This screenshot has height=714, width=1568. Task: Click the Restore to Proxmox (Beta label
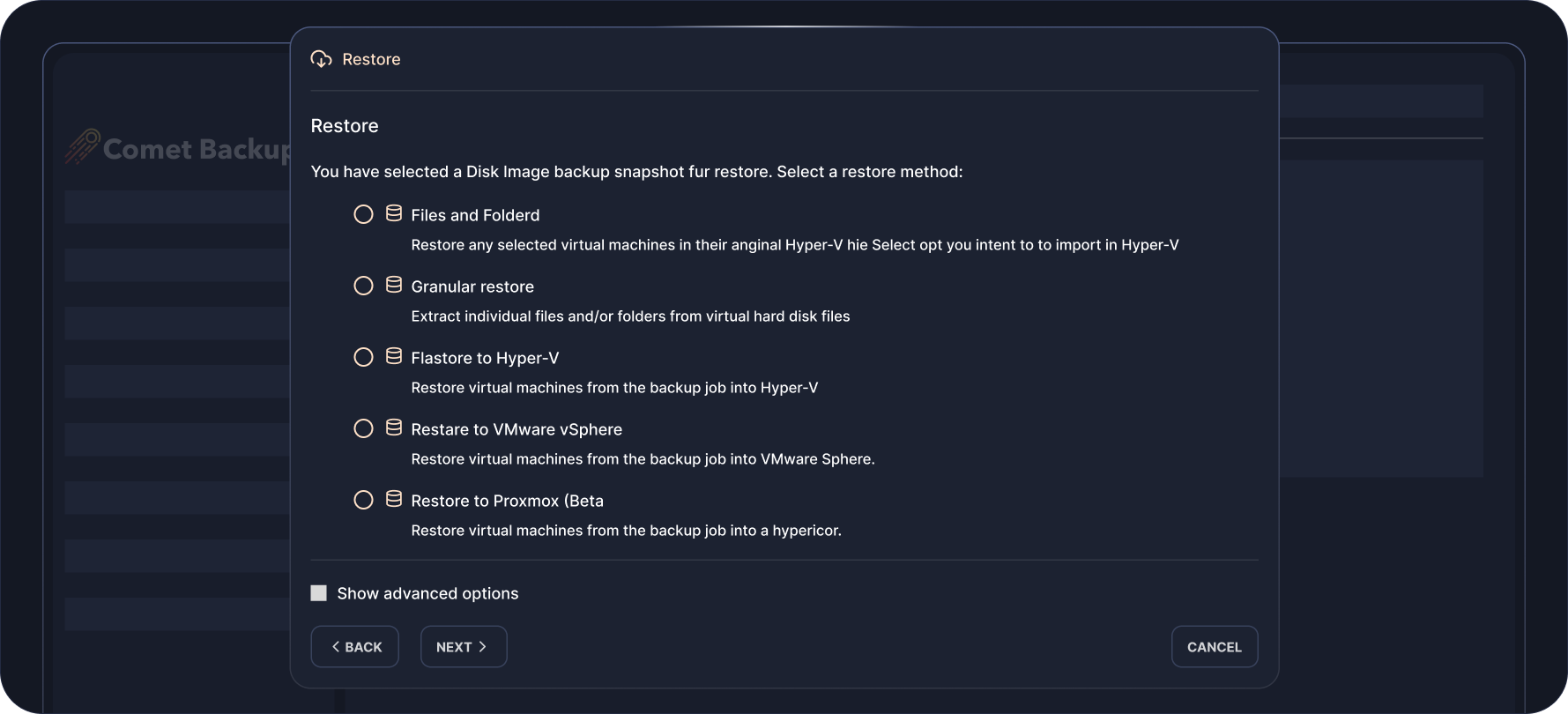(x=507, y=501)
